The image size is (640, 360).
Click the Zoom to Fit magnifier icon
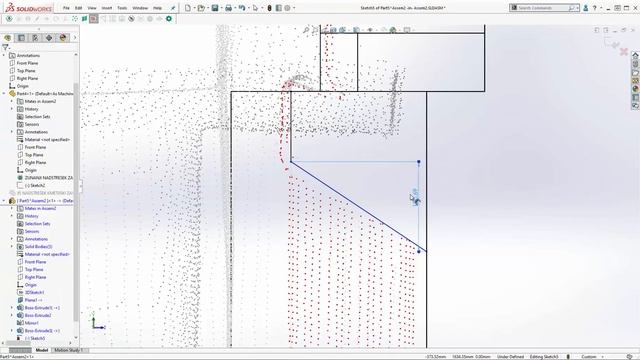click(306, 30)
